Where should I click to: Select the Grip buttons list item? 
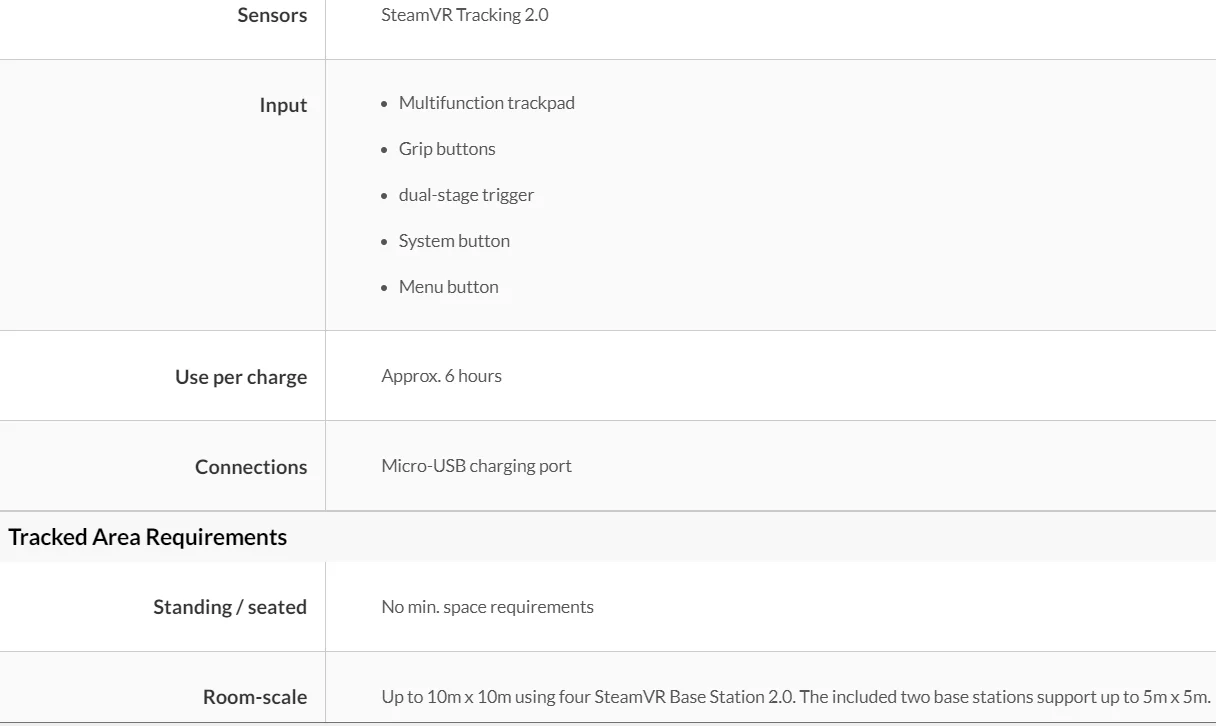point(447,149)
